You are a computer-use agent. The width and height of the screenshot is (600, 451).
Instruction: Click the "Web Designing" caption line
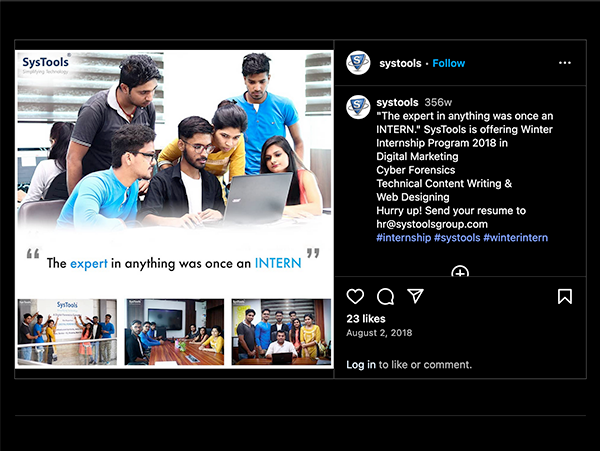click(x=413, y=197)
